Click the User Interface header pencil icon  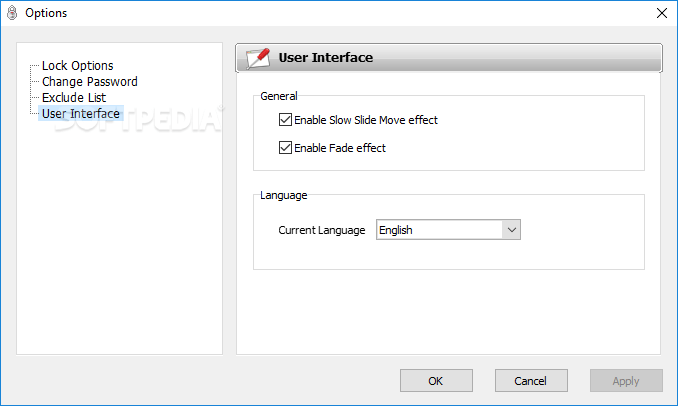(258, 58)
